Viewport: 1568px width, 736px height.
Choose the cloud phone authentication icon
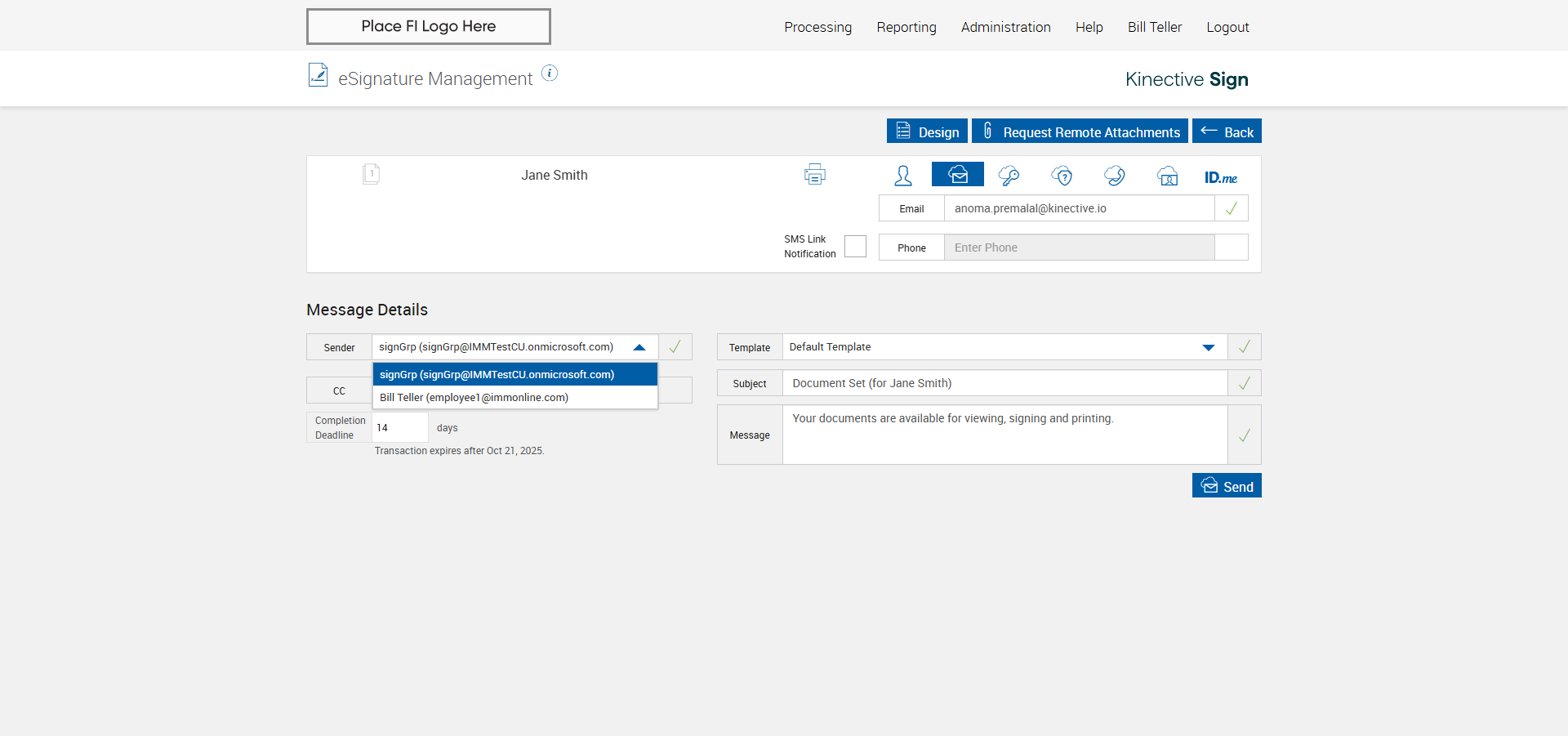(x=1115, y=176)
